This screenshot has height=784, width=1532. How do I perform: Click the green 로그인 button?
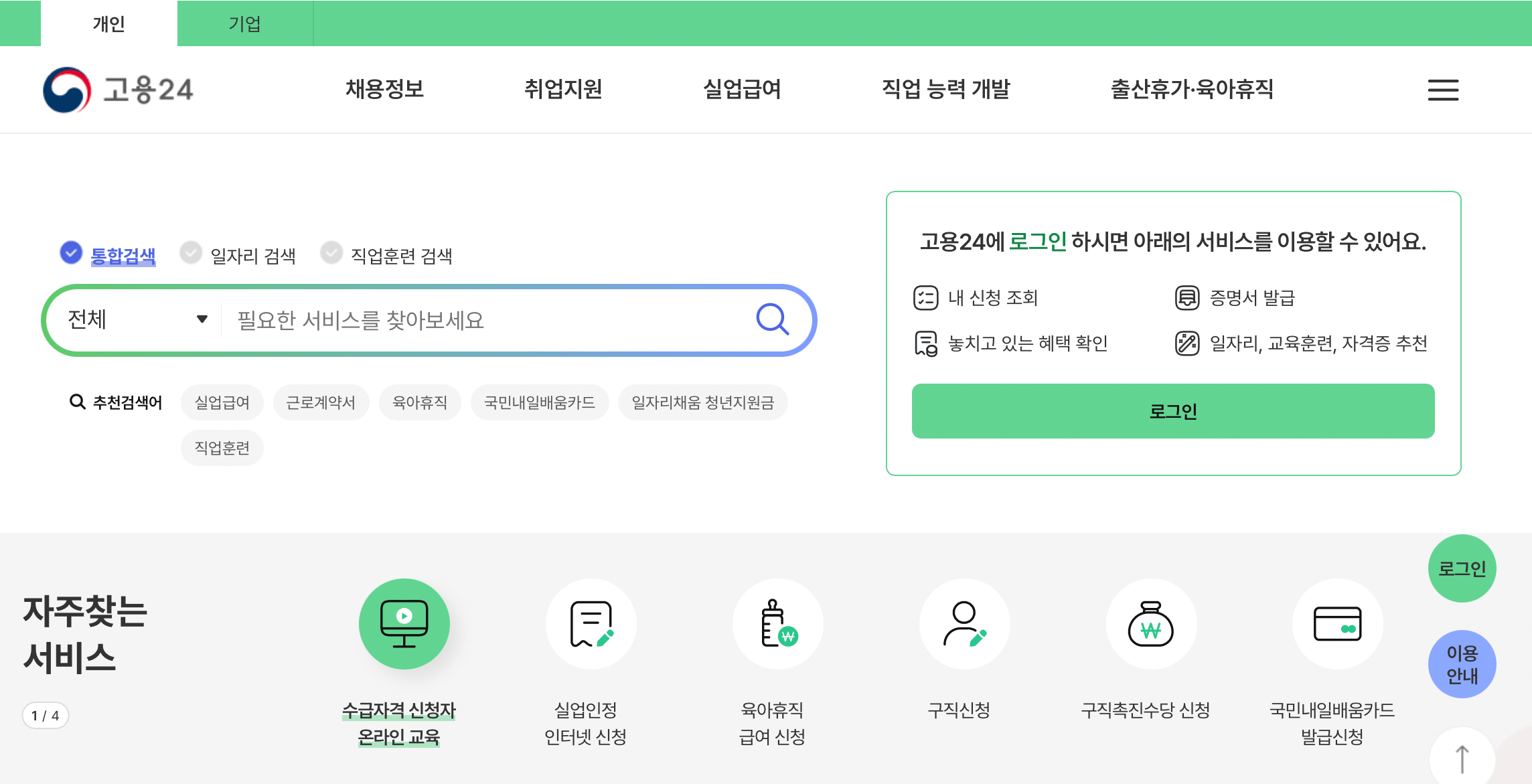(x=1172, y=411)
